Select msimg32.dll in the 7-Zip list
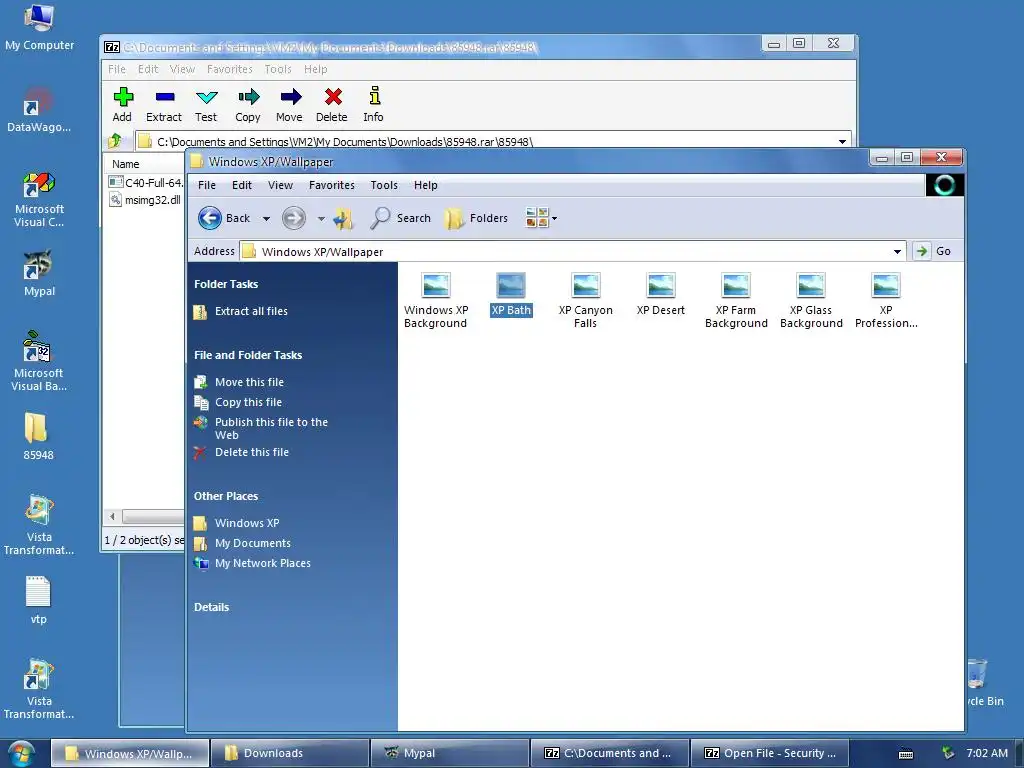1024x768 pixels. click(x=145, y=200)
